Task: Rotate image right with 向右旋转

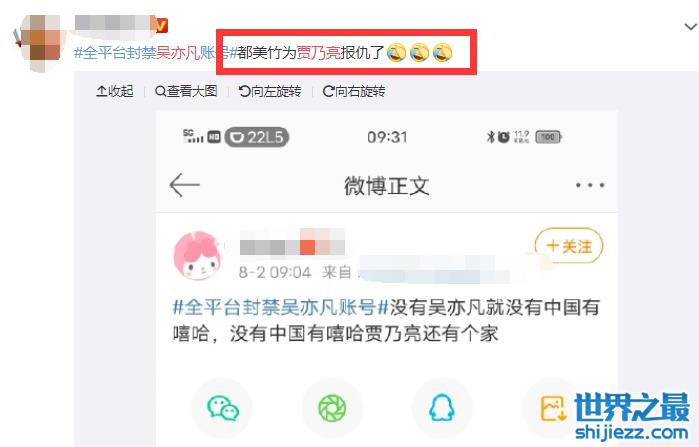Action: click(x=354, y=91)
